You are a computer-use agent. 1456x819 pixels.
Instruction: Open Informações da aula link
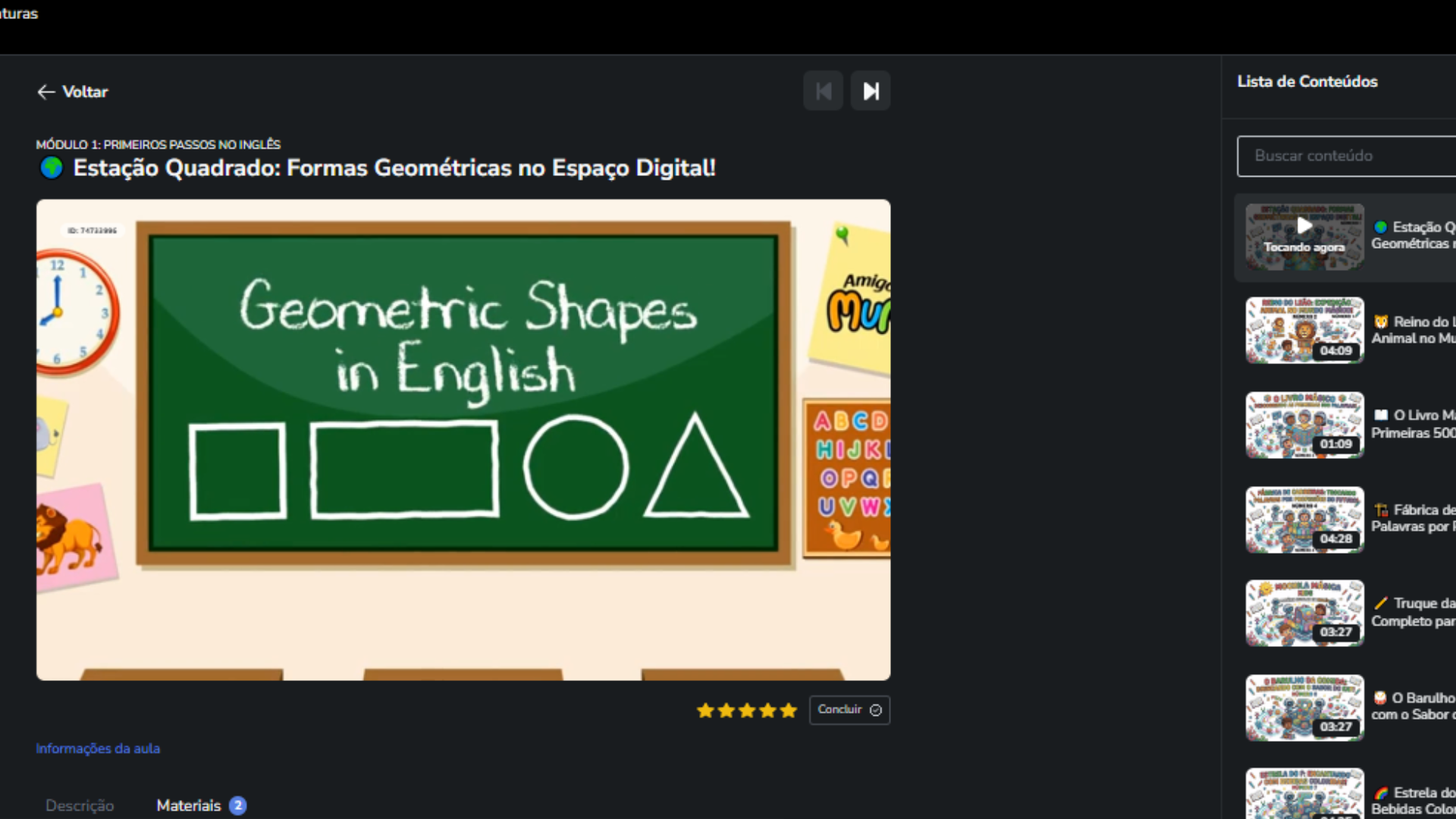98,748
